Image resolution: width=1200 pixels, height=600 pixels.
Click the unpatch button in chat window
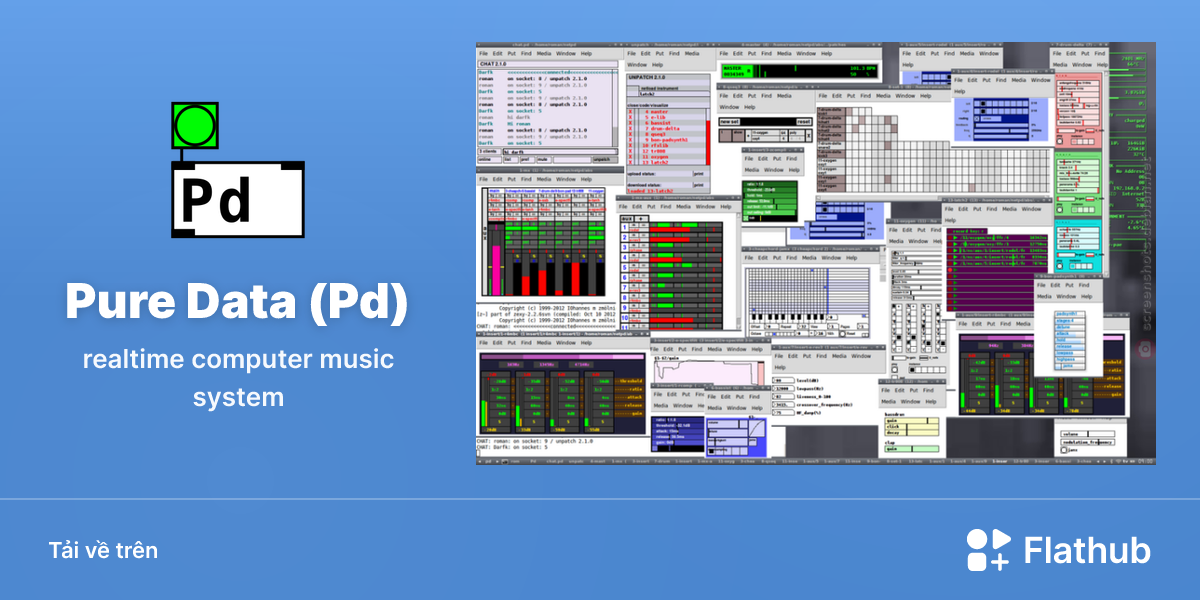[605, 159]
